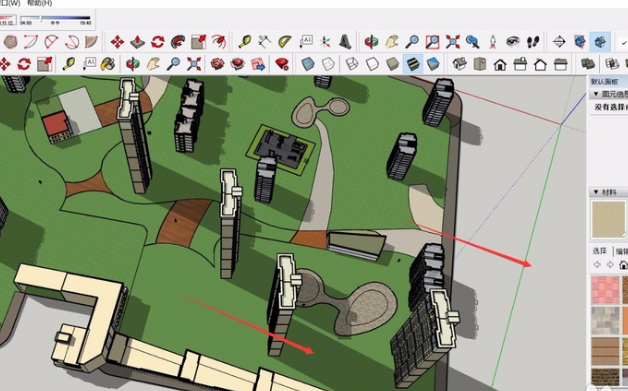Click the Polygon drawing tool
This screenshot has height=391, width=628.
click(x=10, y=42)
